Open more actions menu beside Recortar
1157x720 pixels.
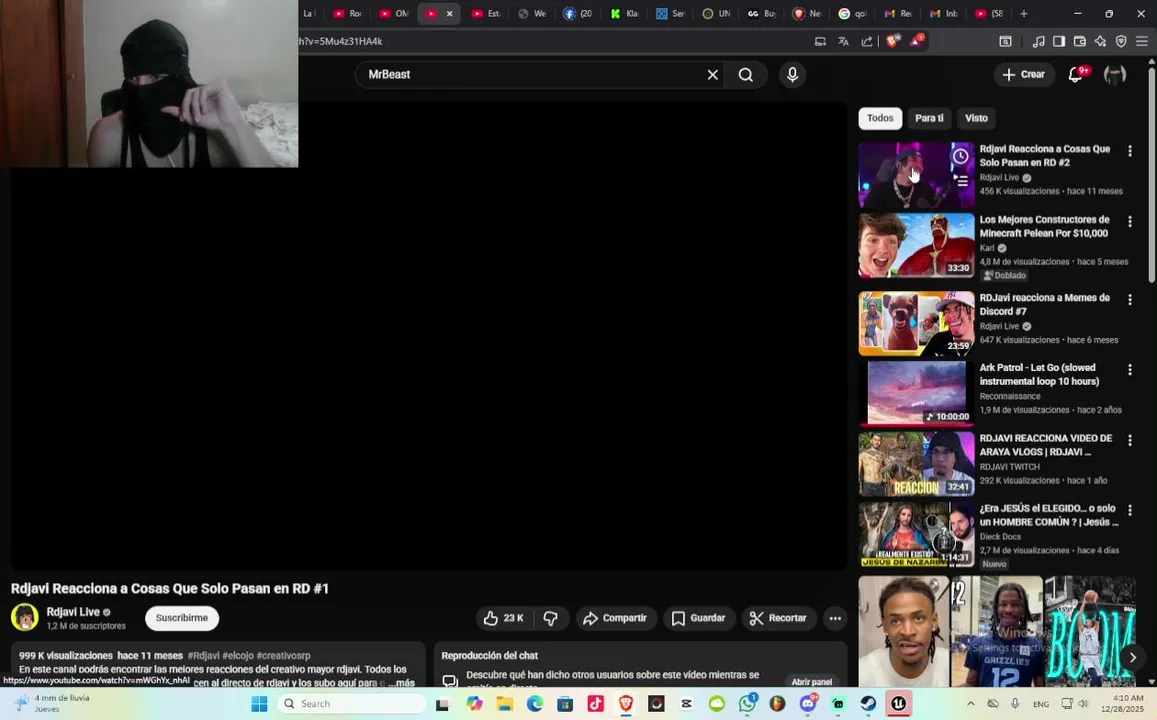click(835, 618)
